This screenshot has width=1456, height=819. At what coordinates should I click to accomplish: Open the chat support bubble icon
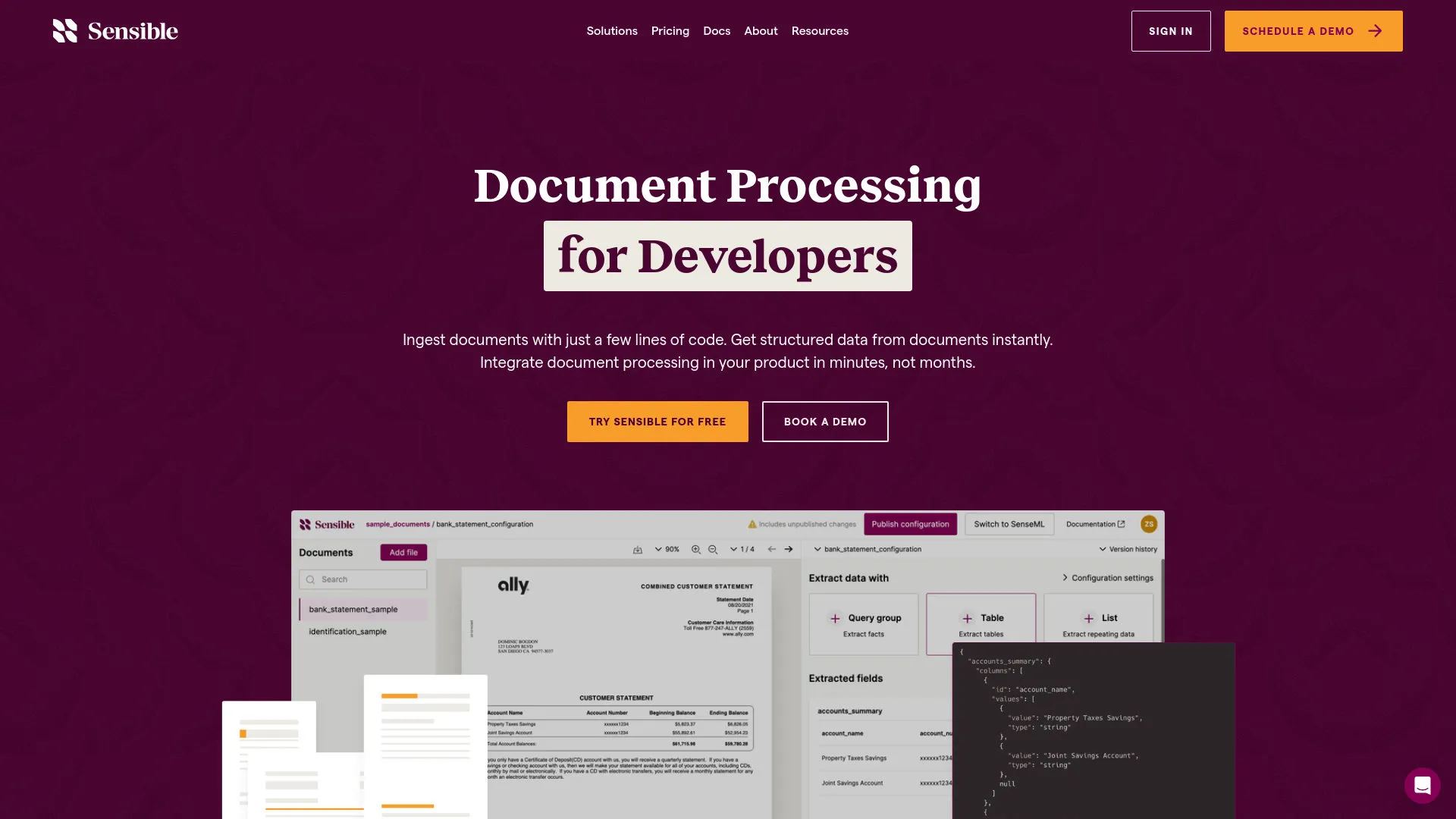tap(1422, 785)
